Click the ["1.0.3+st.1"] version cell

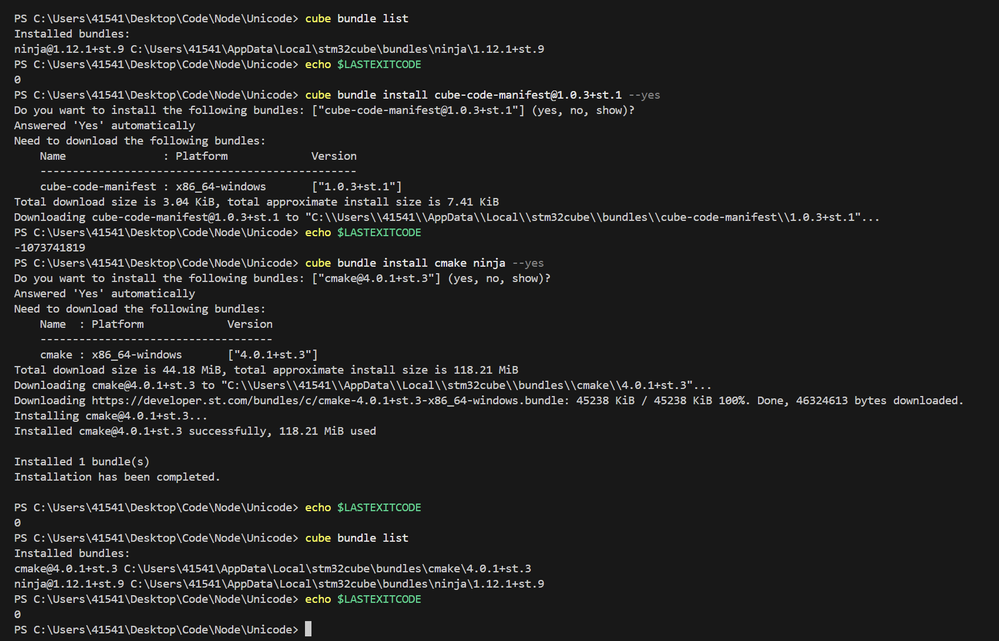pyautogui.click(x=357, y=187)
